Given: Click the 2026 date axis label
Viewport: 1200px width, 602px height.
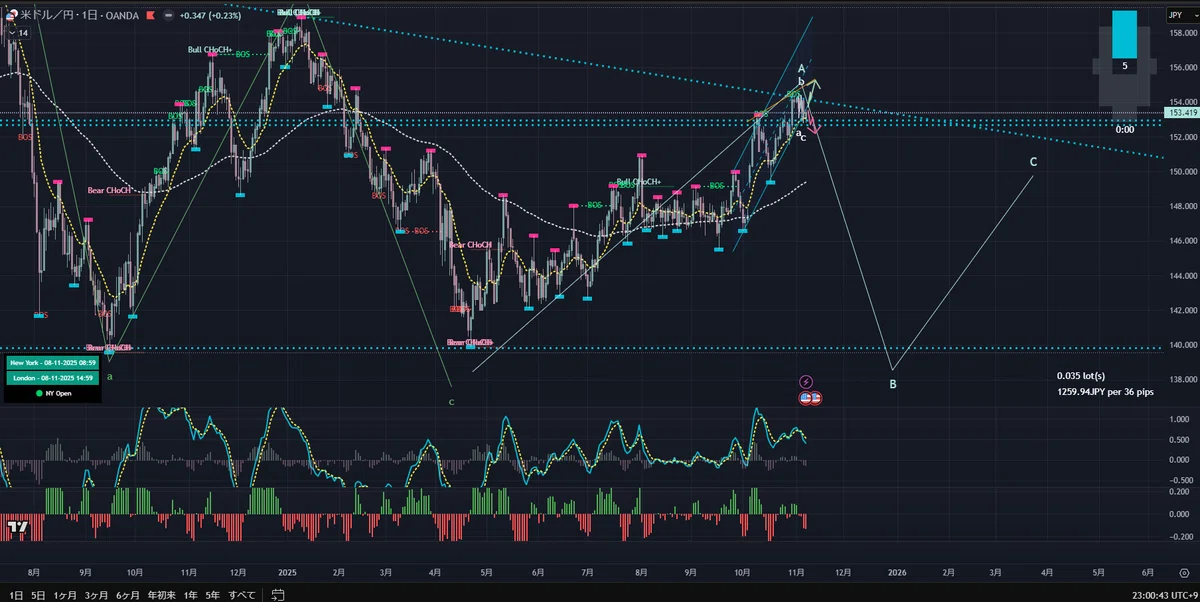Looking at the screenshot, I should click(897, 572).
